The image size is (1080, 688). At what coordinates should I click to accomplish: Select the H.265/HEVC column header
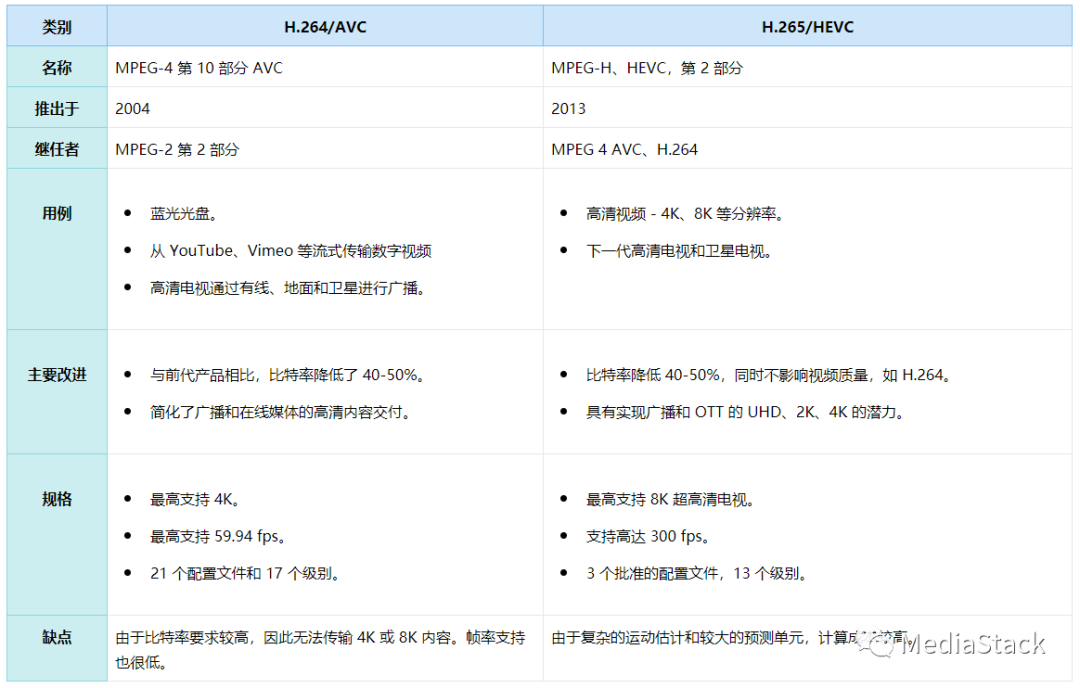tap(807, 27)
